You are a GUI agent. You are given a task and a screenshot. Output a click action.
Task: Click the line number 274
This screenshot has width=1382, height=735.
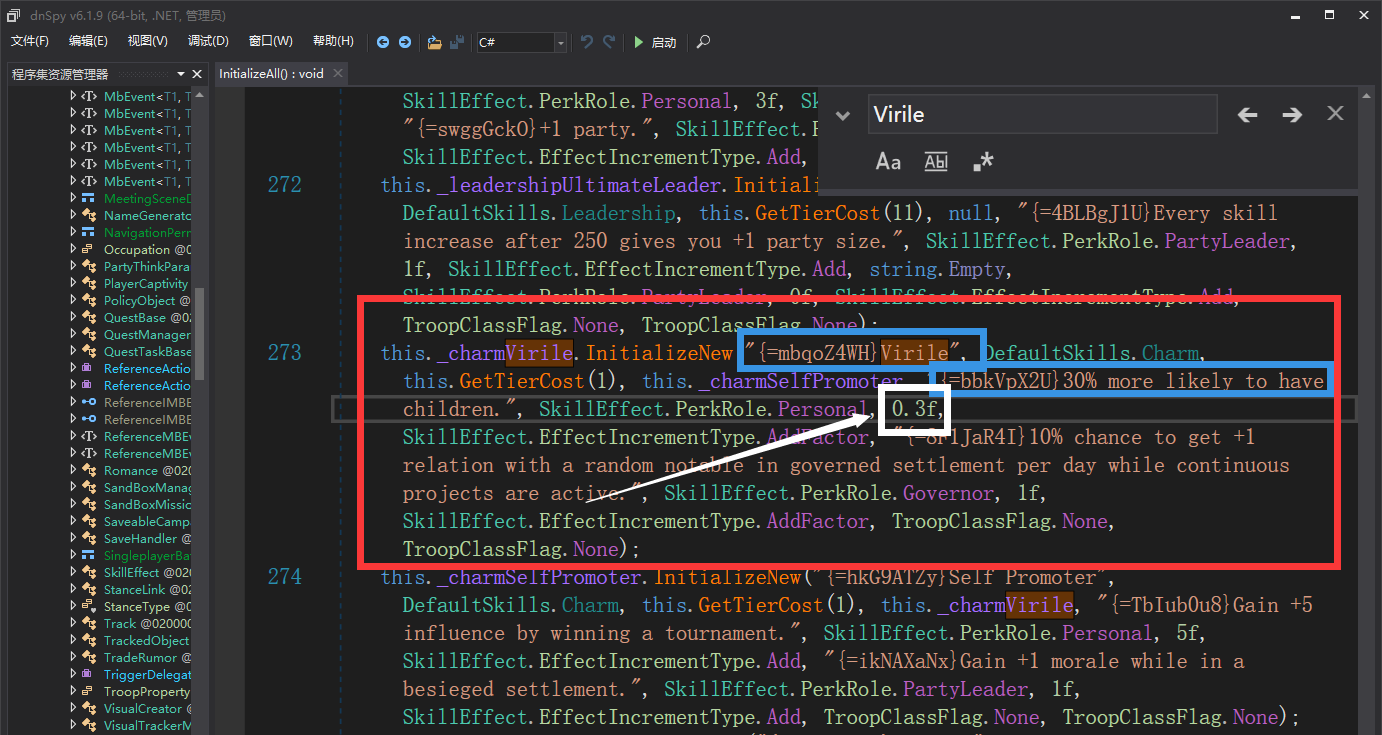[x=284, y=577]
